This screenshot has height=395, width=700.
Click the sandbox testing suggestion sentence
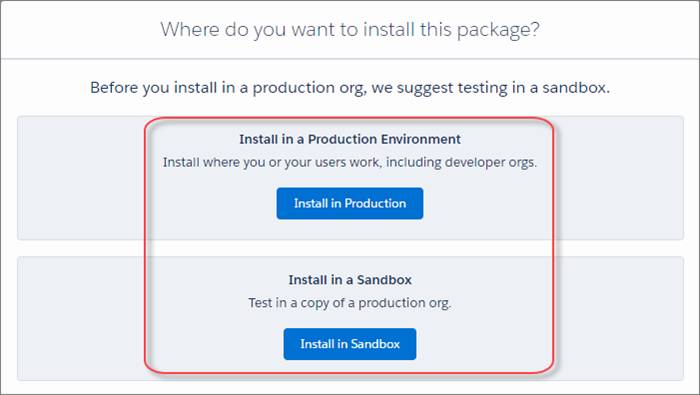coord(350,87)
